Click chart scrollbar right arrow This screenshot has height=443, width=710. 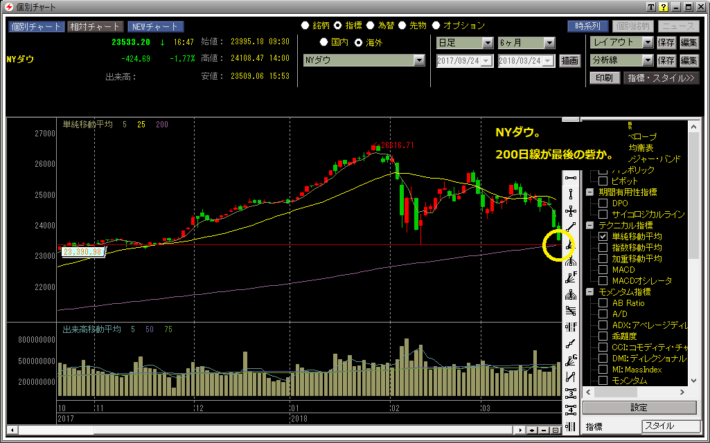coord(520,430)
